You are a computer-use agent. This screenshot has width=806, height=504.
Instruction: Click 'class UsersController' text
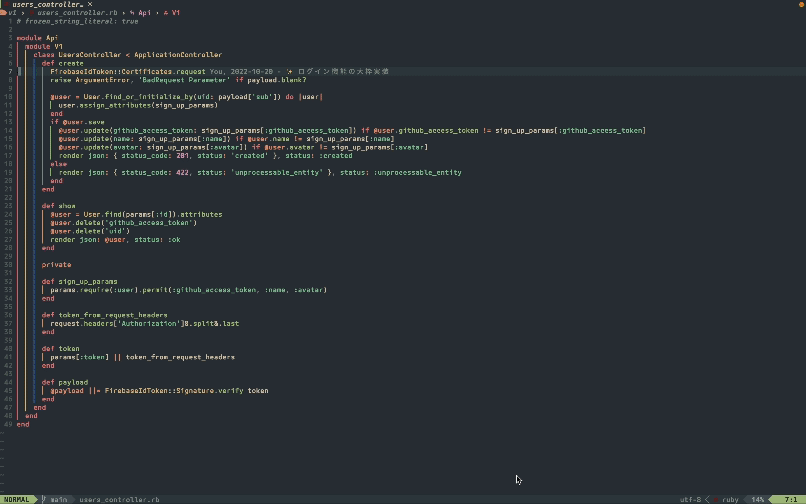[x=76, y=55]
